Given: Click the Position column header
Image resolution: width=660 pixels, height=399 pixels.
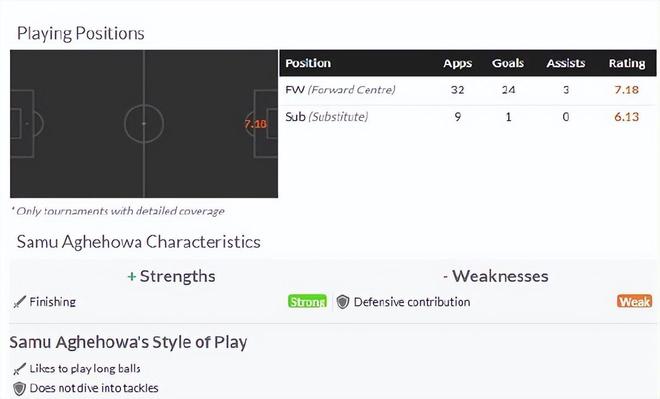Looking at the screenshot, I should 308,63.
